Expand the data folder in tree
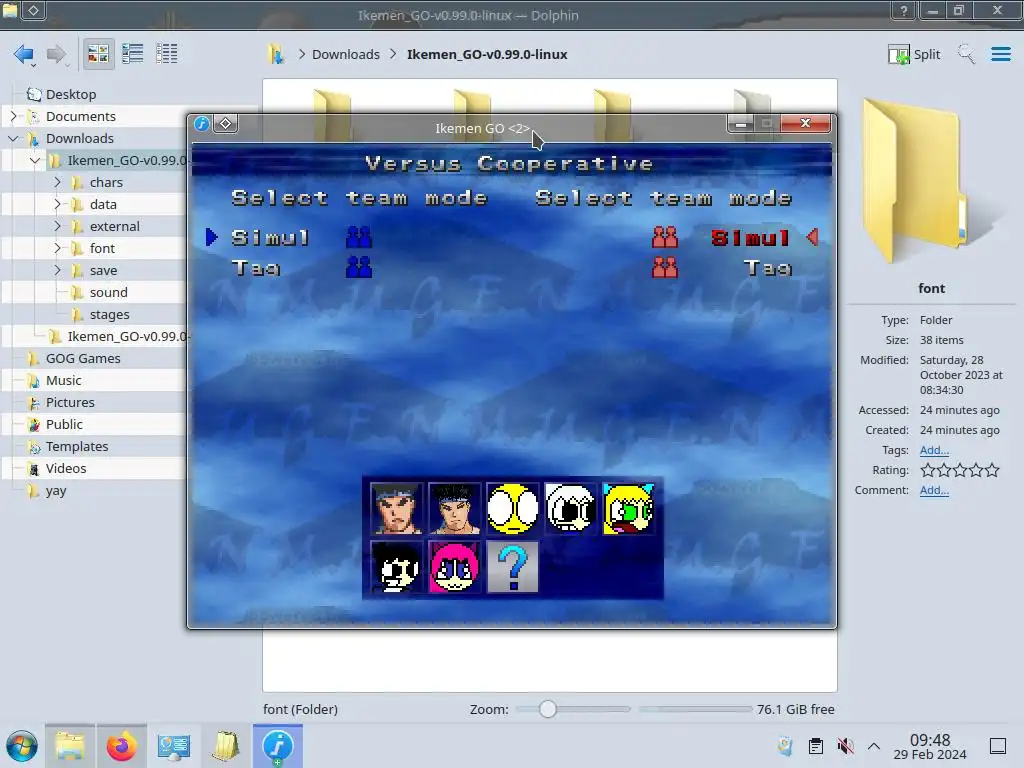The image size is (1024, 768). click(57, 204)
